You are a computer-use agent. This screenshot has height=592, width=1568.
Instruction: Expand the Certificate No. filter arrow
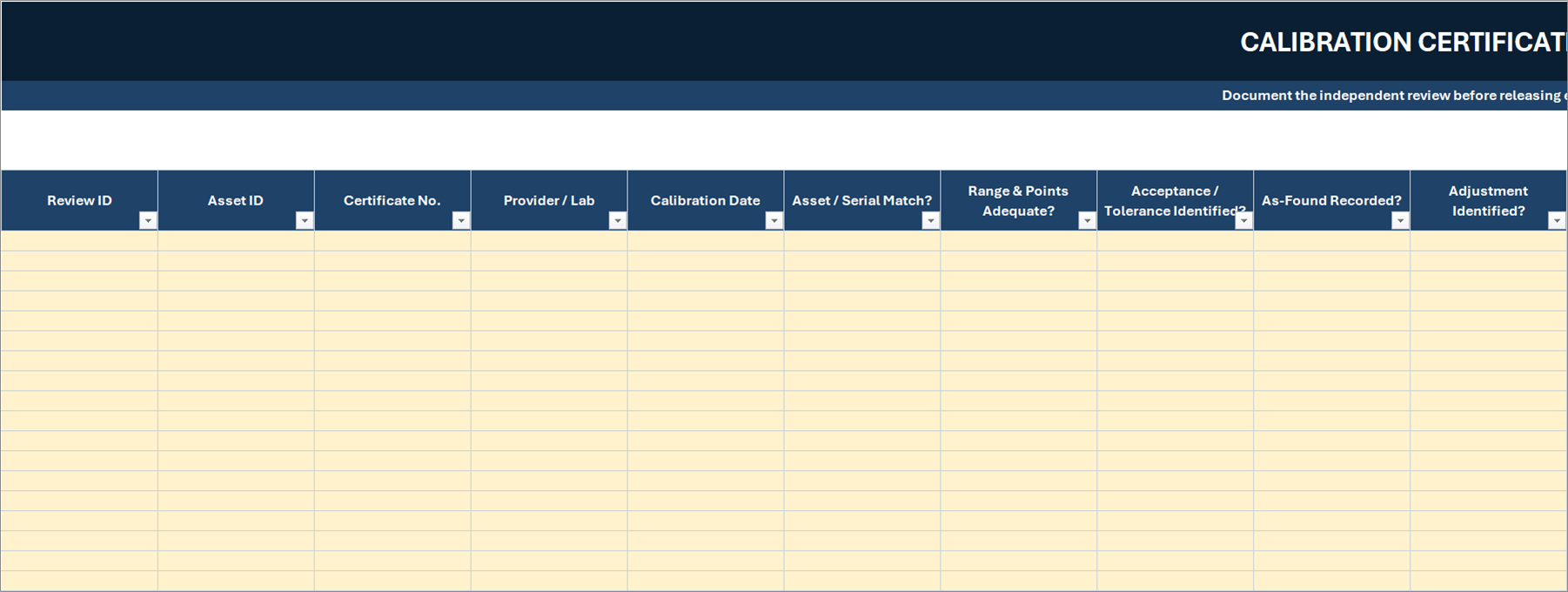tap(461, 221)
